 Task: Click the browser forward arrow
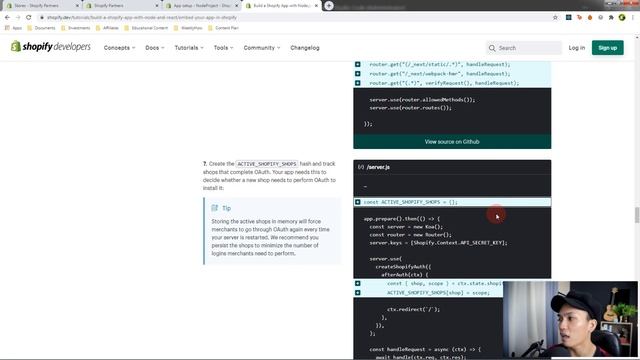(x=18, y=18)
